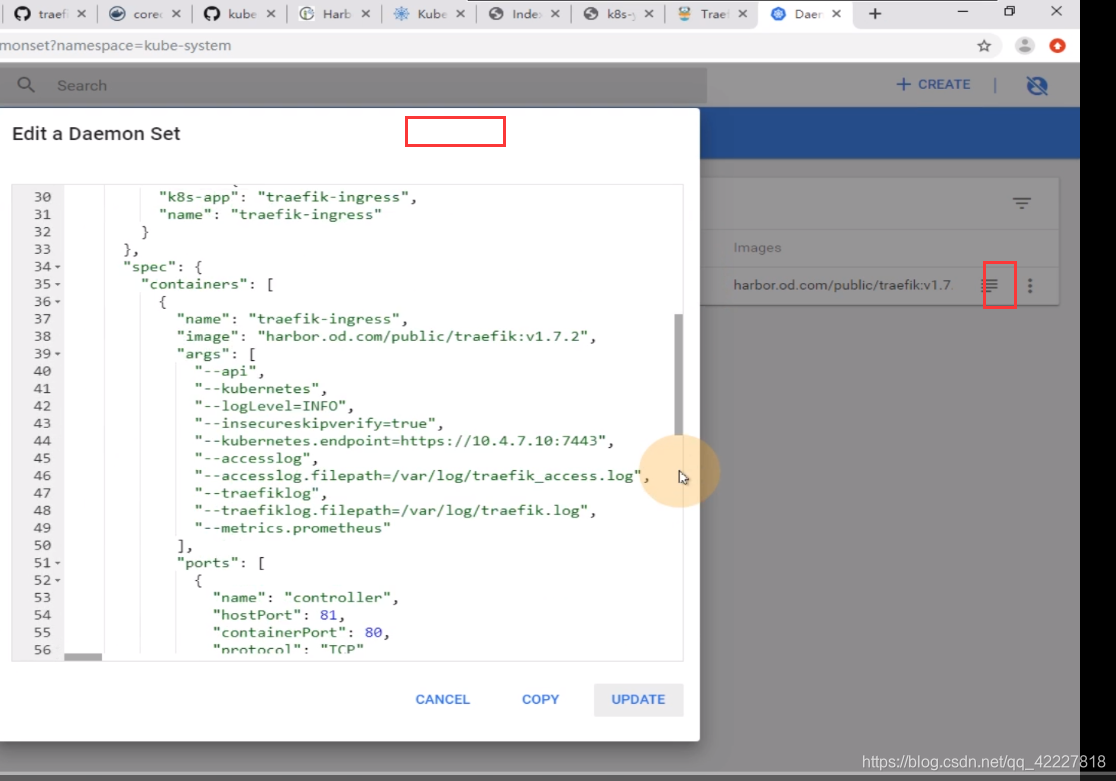Close the Harbor tab

click(365, 14)
